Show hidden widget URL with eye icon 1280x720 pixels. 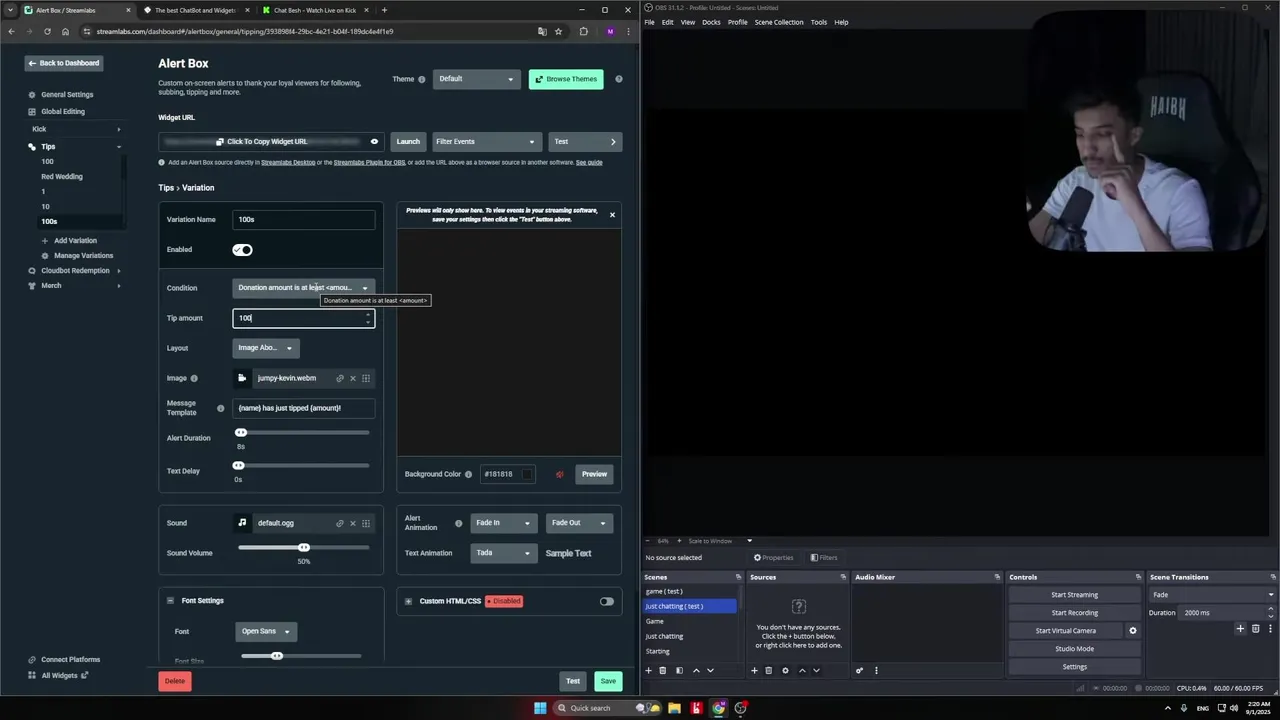point(374,142)
